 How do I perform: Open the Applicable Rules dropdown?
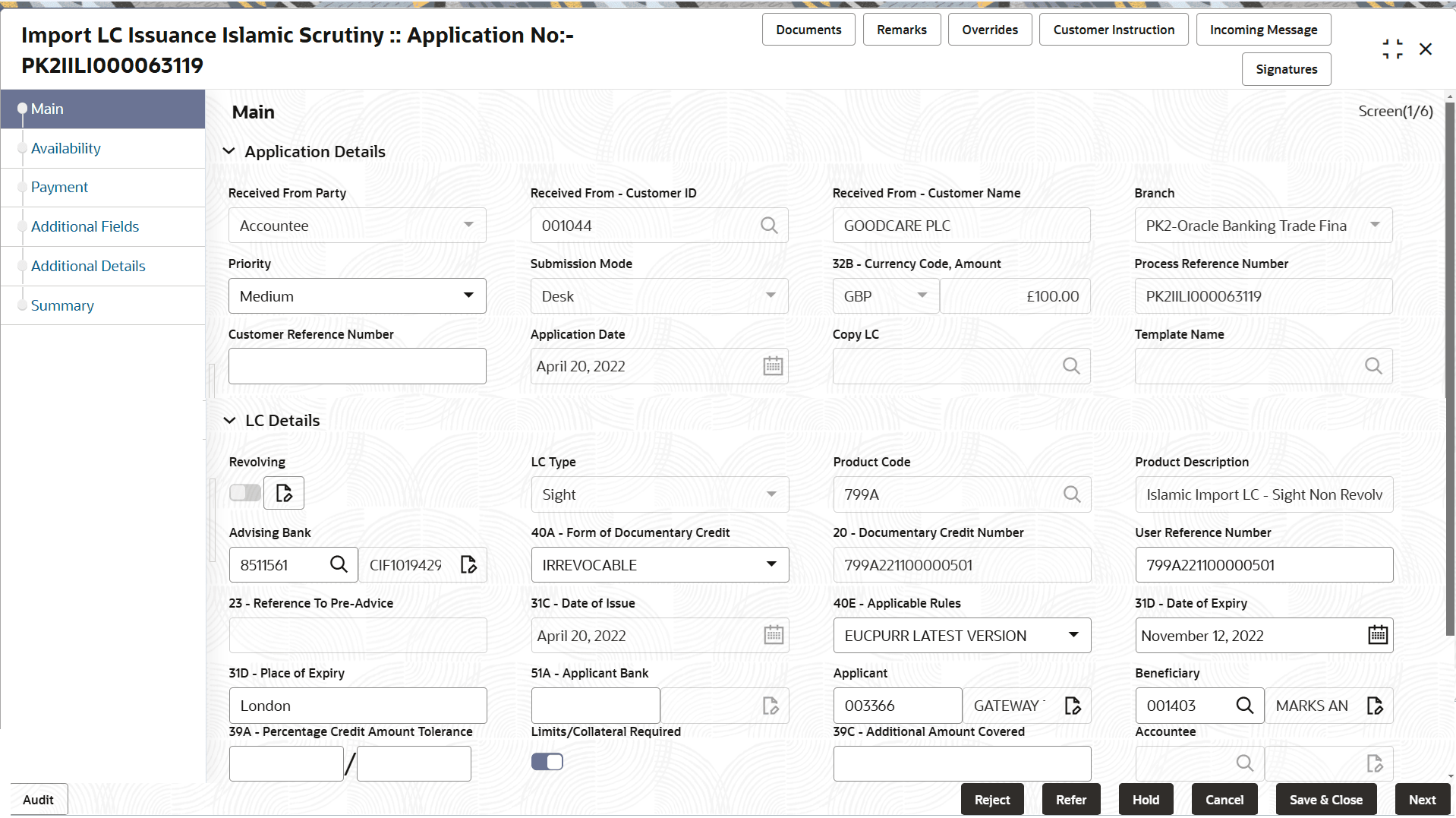(962, 636)
